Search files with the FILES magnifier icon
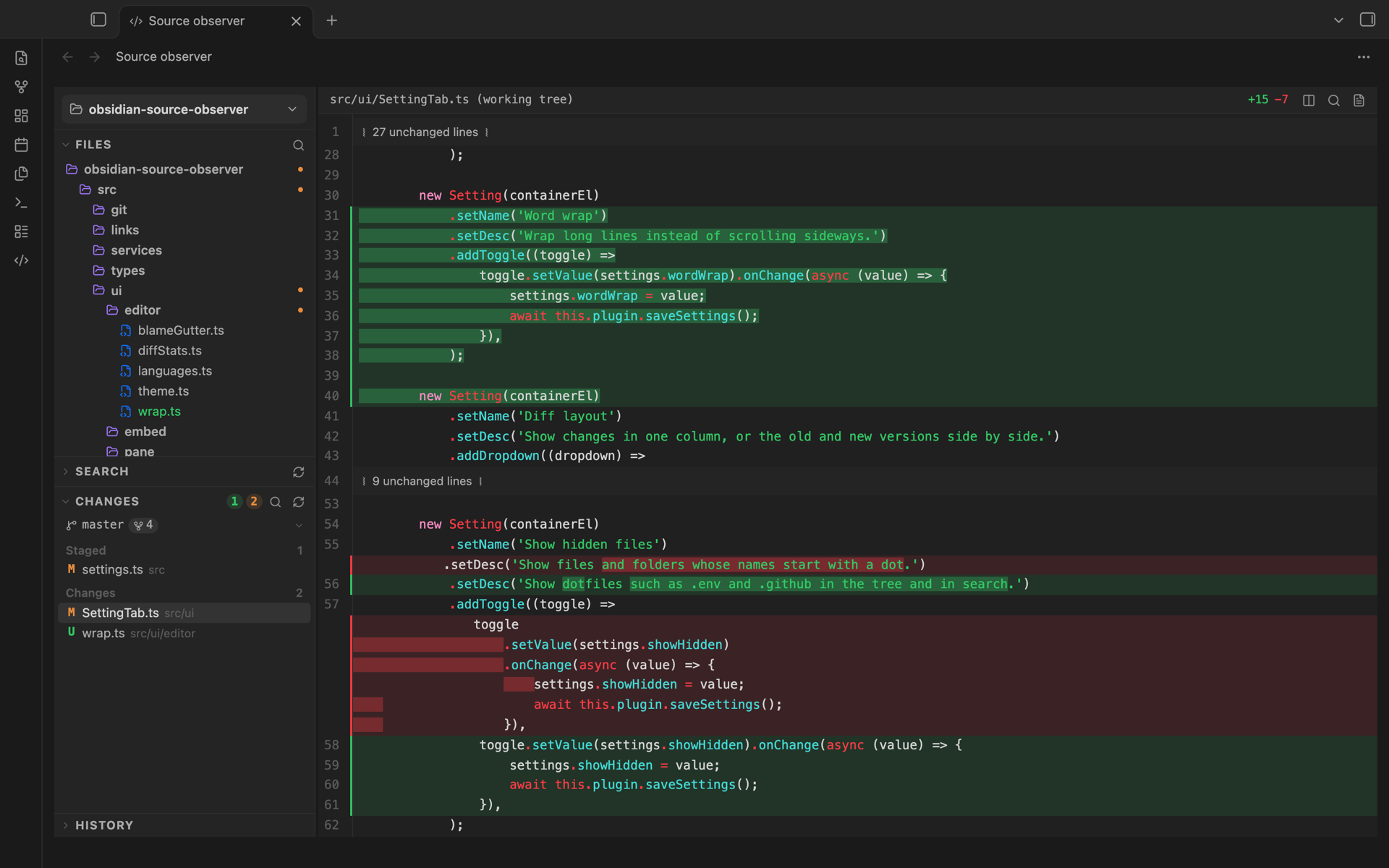1389x868 pixels. click(298, 145)
